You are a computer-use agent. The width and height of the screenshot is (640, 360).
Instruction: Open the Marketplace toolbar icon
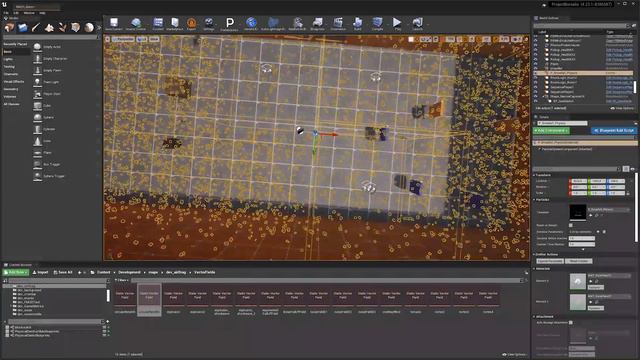[175, 24]
